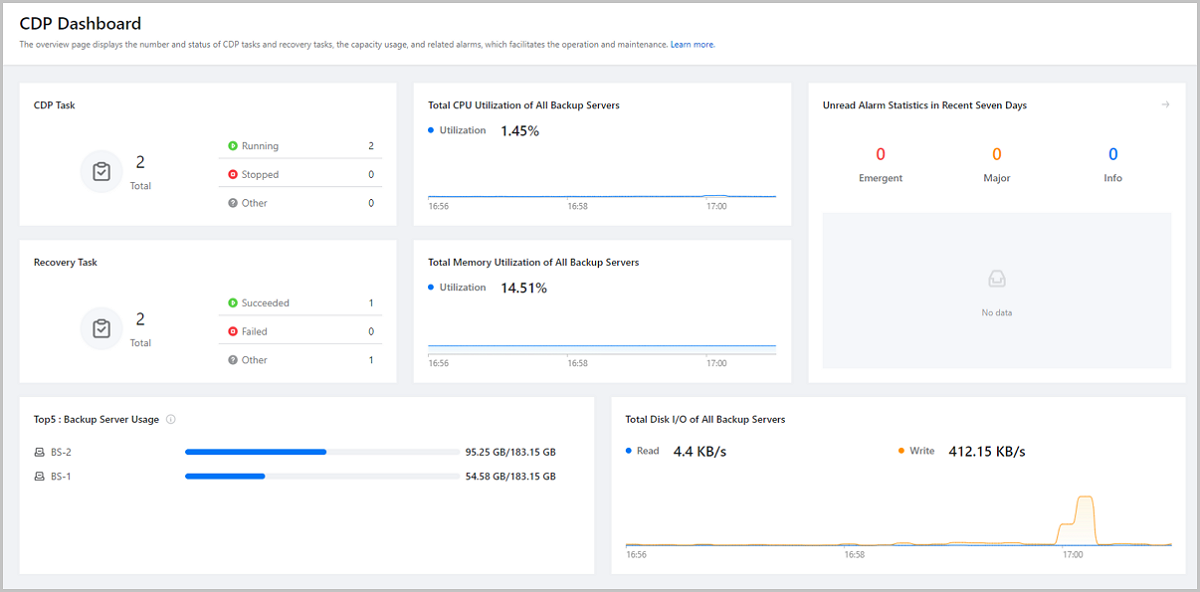Click the green Succeeded status icon
1200x592 pixels.
click(233, 303)
